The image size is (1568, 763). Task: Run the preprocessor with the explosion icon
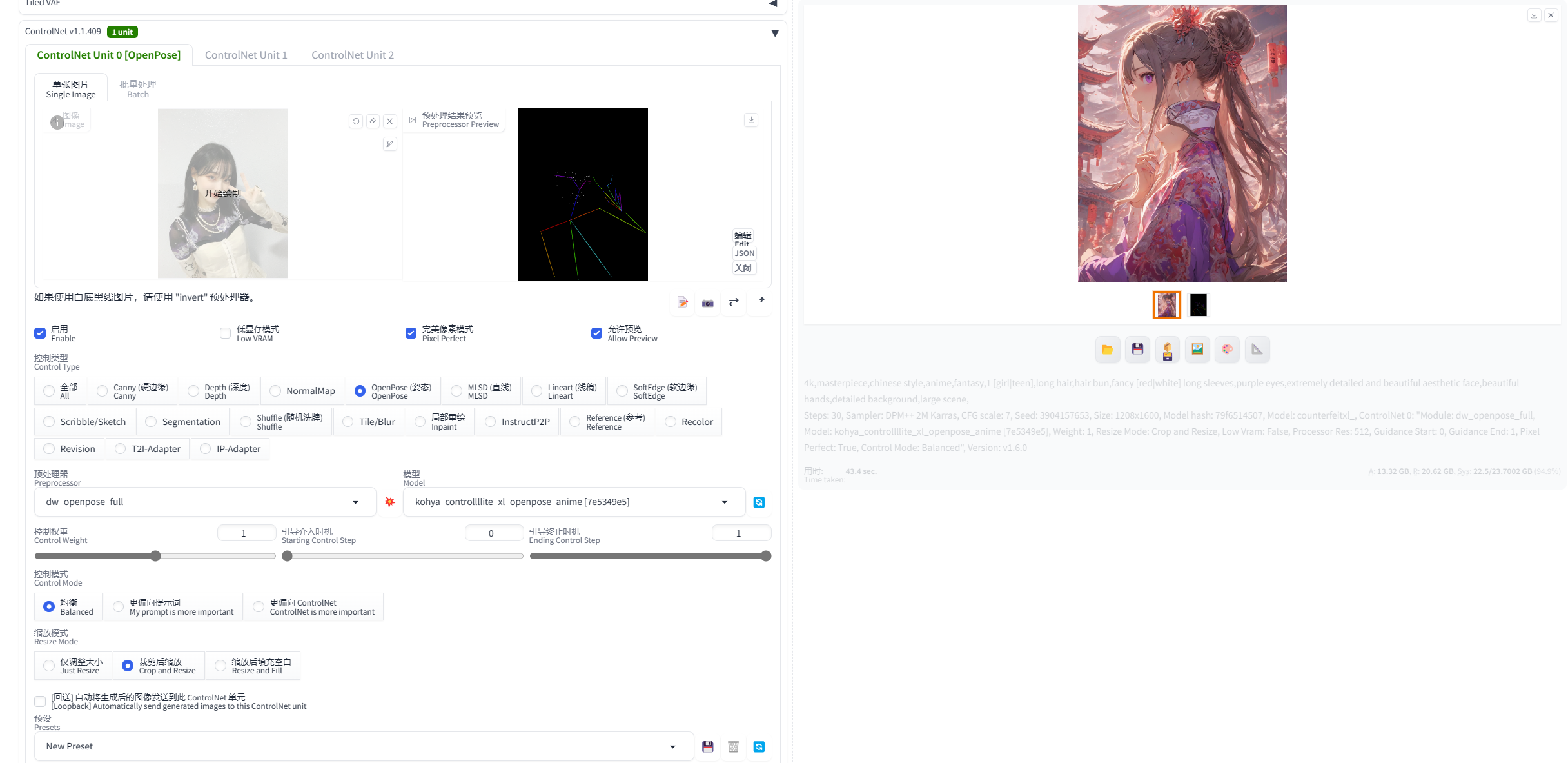click(x=390, y=502)
